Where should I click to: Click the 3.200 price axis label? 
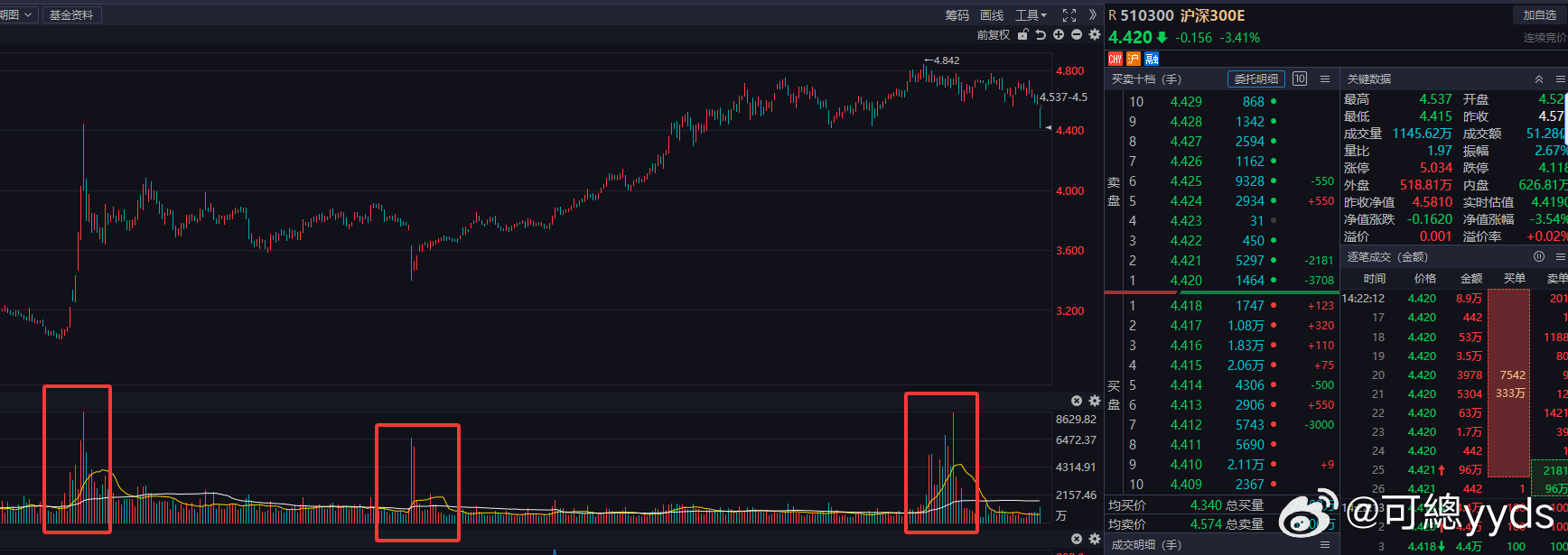click(x=1070, y=310)
